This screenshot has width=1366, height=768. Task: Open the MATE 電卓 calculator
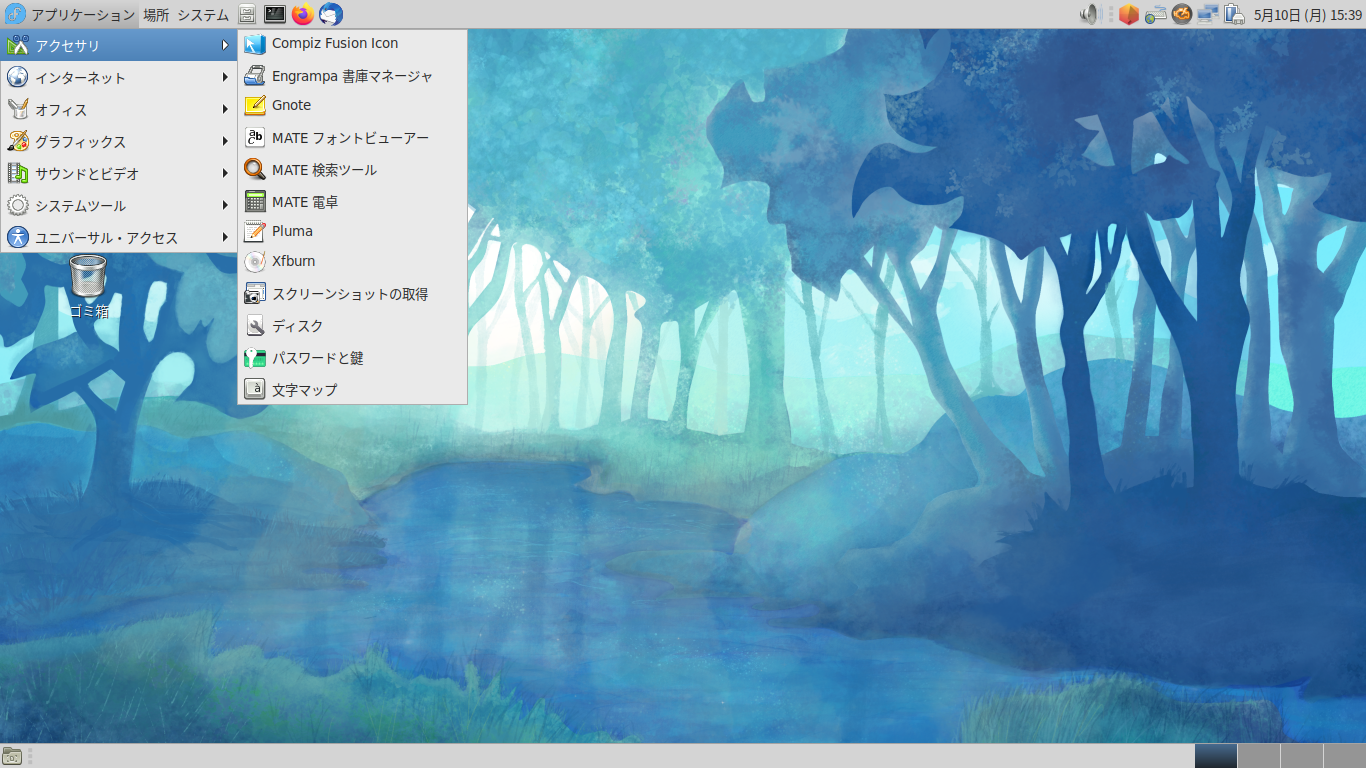coord(352,202)
